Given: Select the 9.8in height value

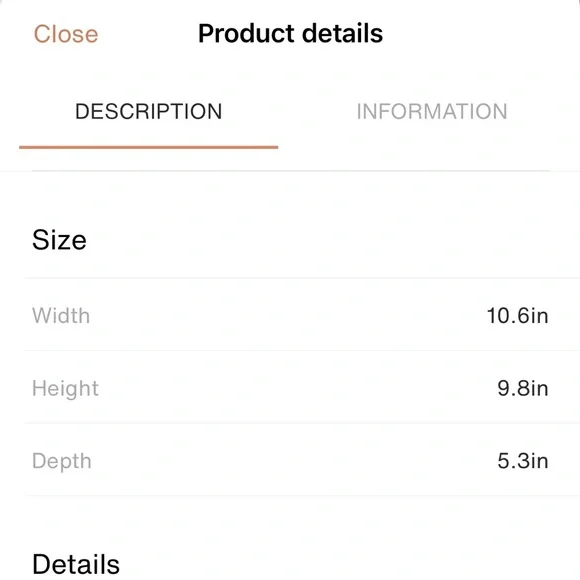Looking at the screenshot, I should point(522,388).
